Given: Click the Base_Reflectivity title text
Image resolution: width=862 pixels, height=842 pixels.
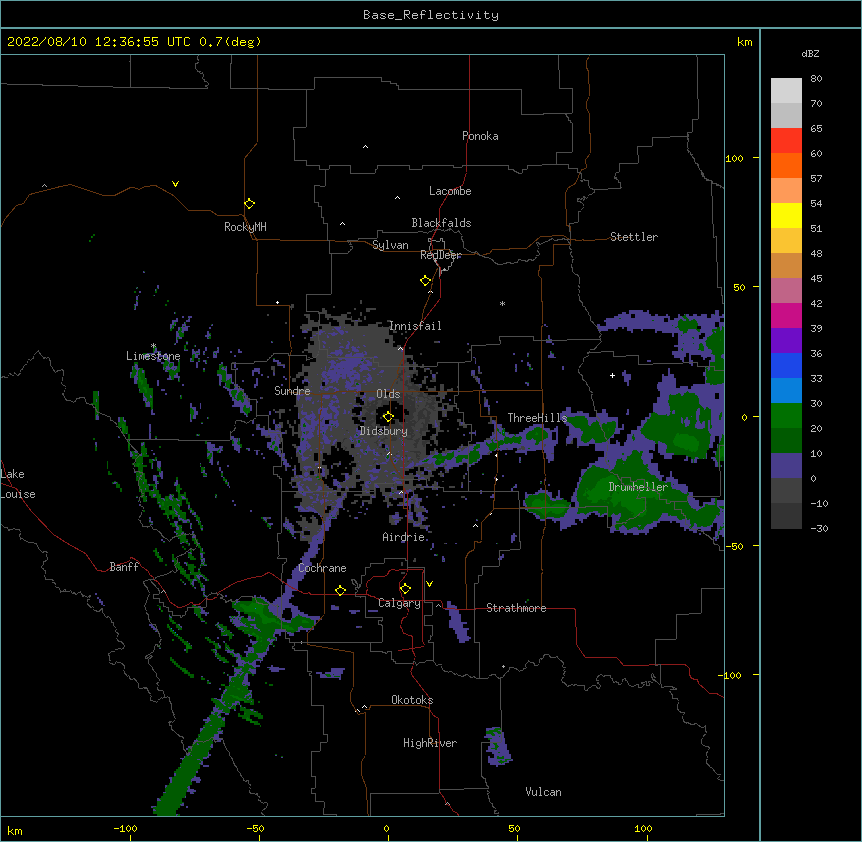Looking at the screenshot, I should 431,15.
